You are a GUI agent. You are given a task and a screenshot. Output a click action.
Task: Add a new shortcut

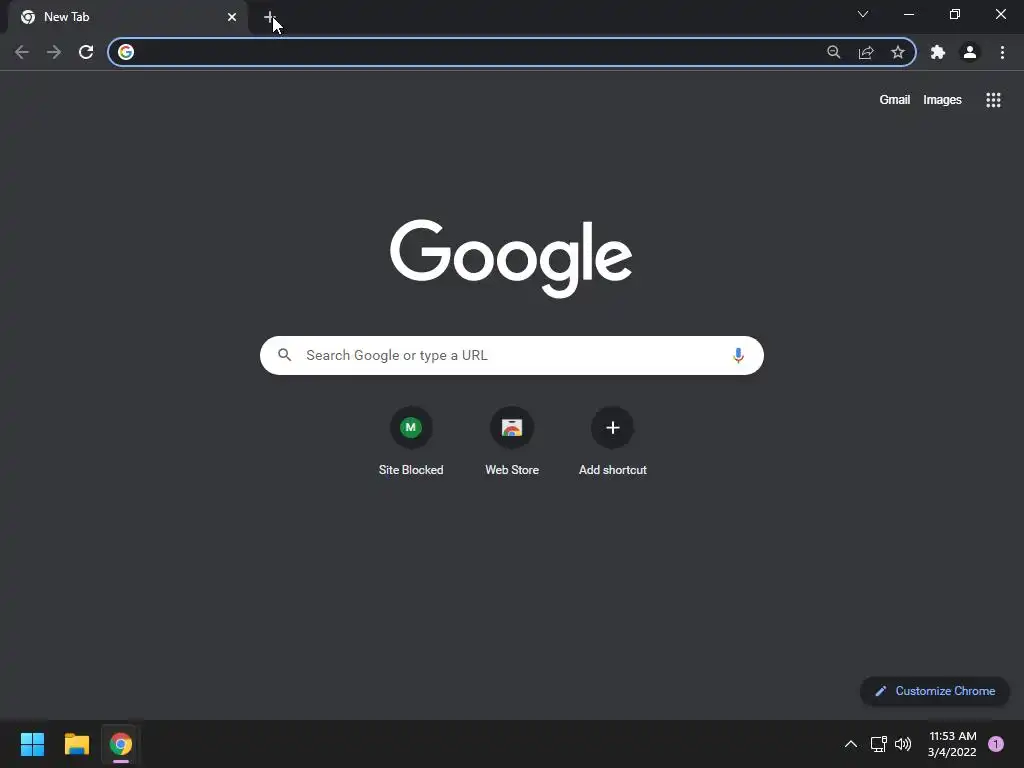click(613, 441)
